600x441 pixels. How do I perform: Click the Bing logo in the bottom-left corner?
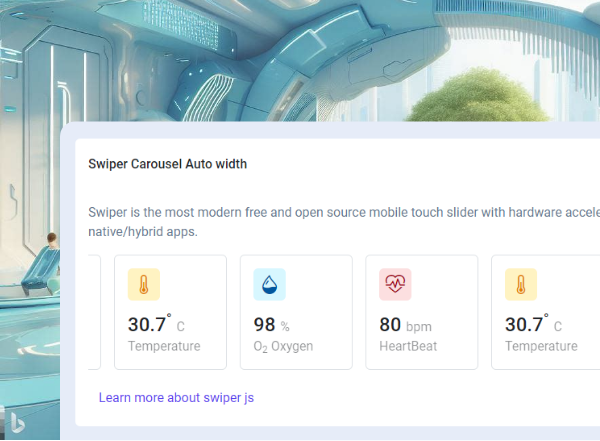tap(18, 421)
